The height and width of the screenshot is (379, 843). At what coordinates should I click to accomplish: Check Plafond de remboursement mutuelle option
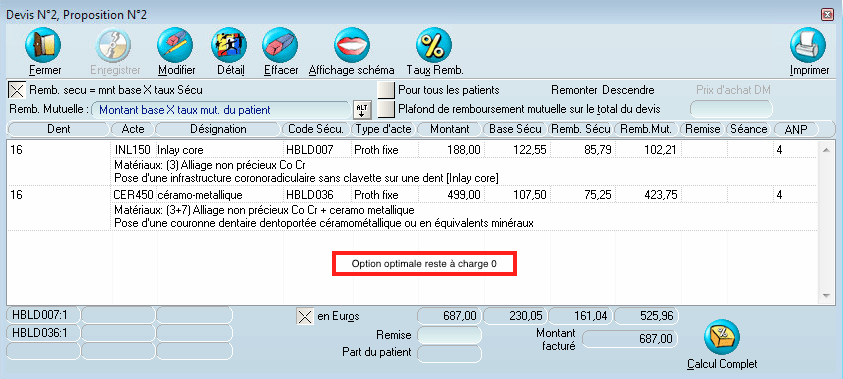[x=386, y=109]
